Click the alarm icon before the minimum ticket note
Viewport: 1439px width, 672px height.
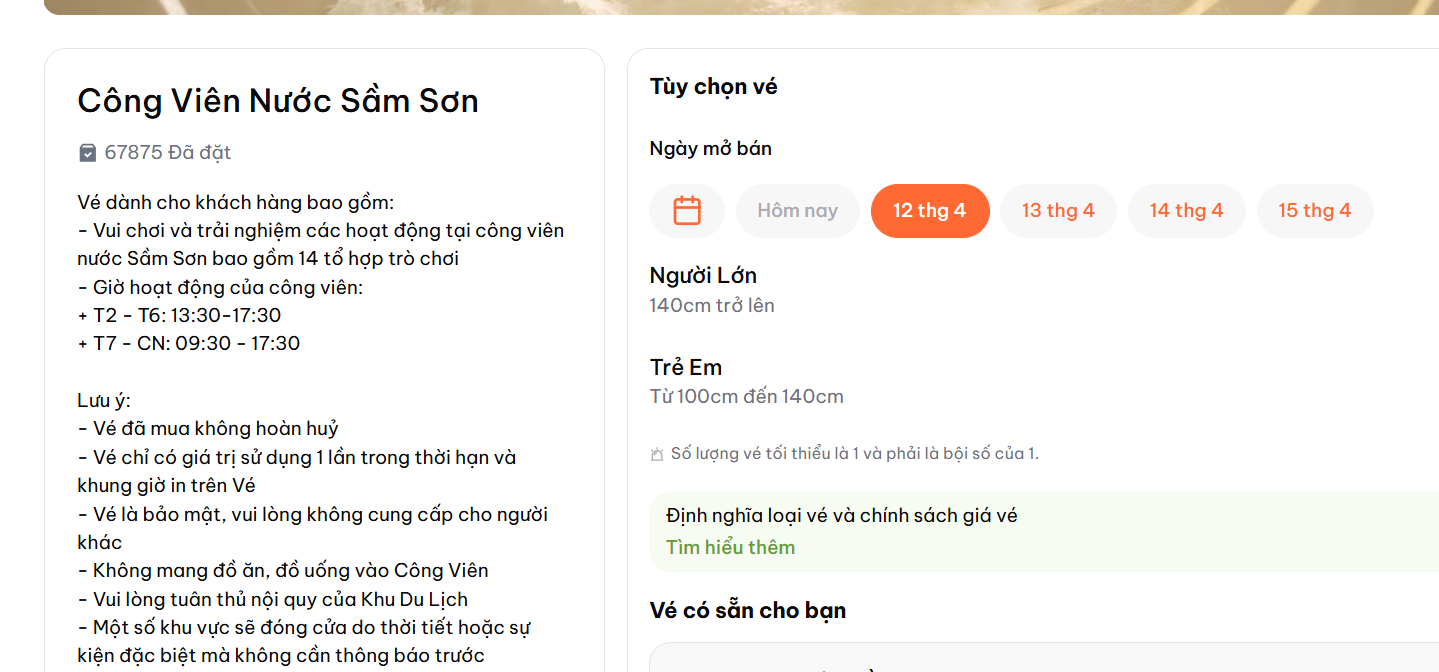(657, 454)
